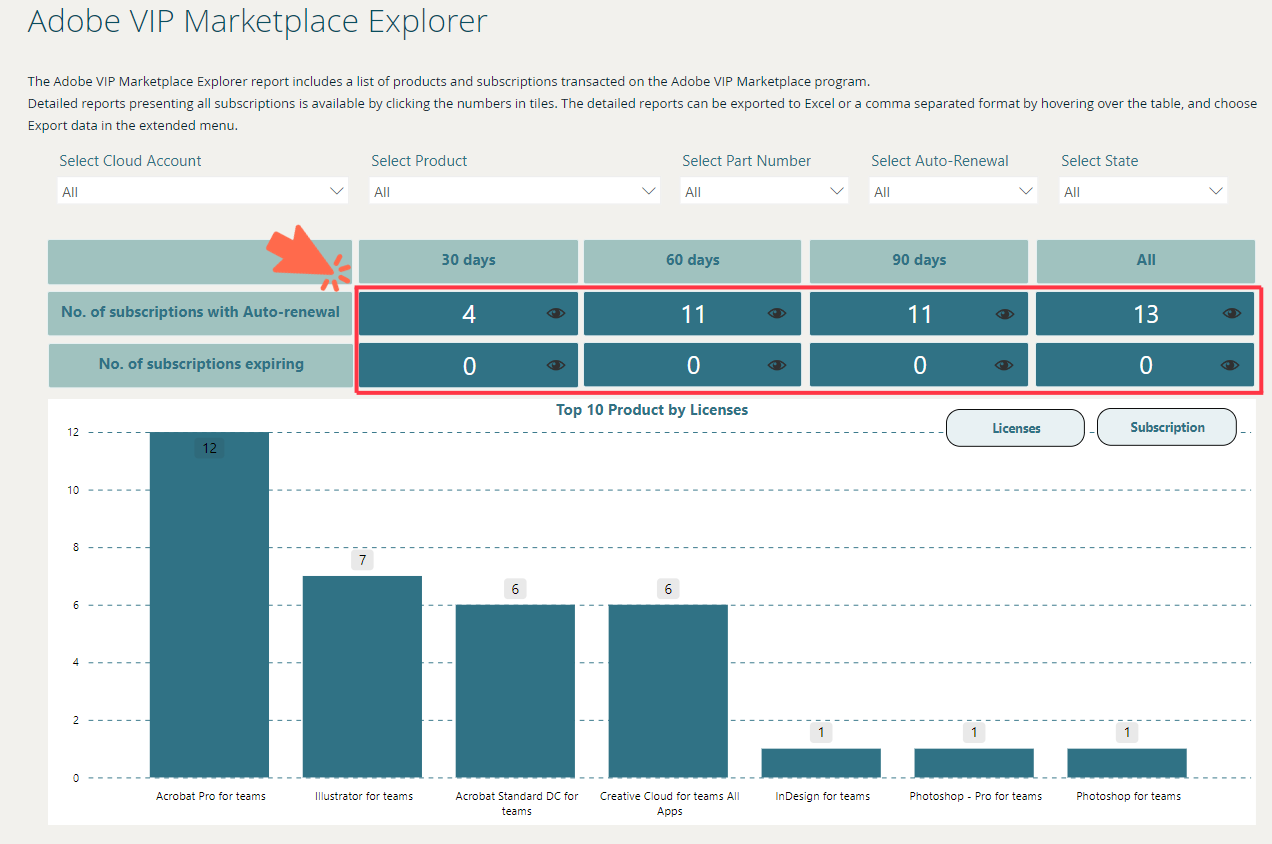Click eye icon in All expiring tile
Image resolution: width=1272 pixels, height=844 pixels.
pyautogui.click(x=1232, y=365)
